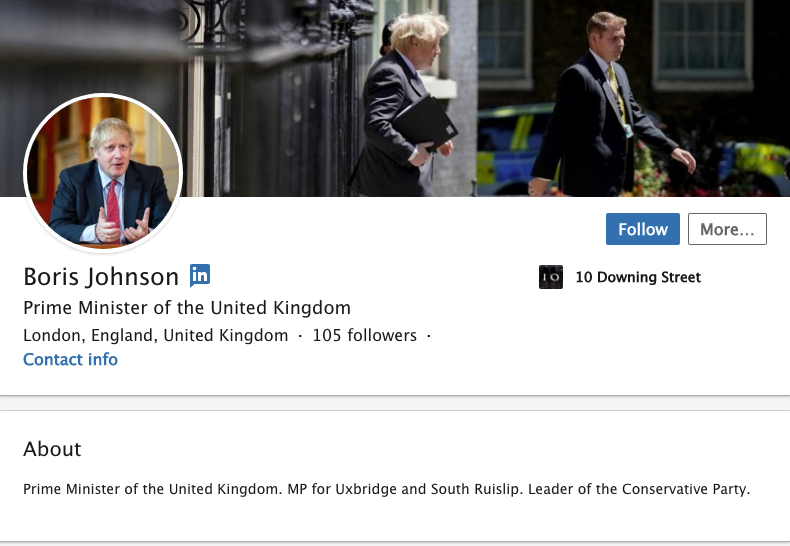
Task: Click the London, England location text
Action: point(156,335)
